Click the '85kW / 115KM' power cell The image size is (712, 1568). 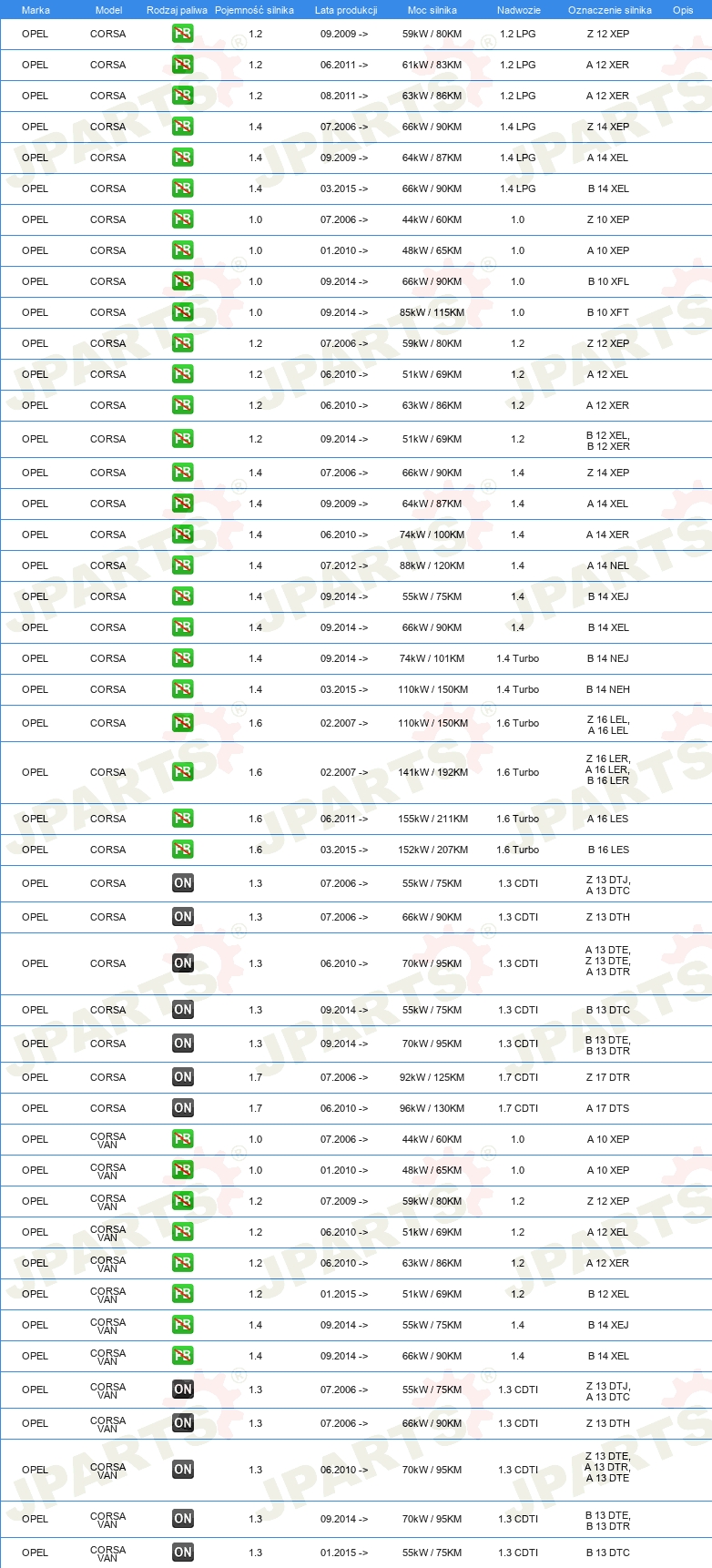[x=432, y=312]
